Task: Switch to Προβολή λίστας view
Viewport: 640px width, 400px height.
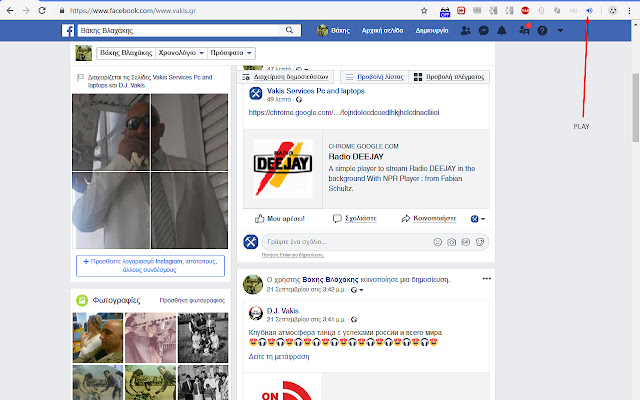Action: (375, 77)
